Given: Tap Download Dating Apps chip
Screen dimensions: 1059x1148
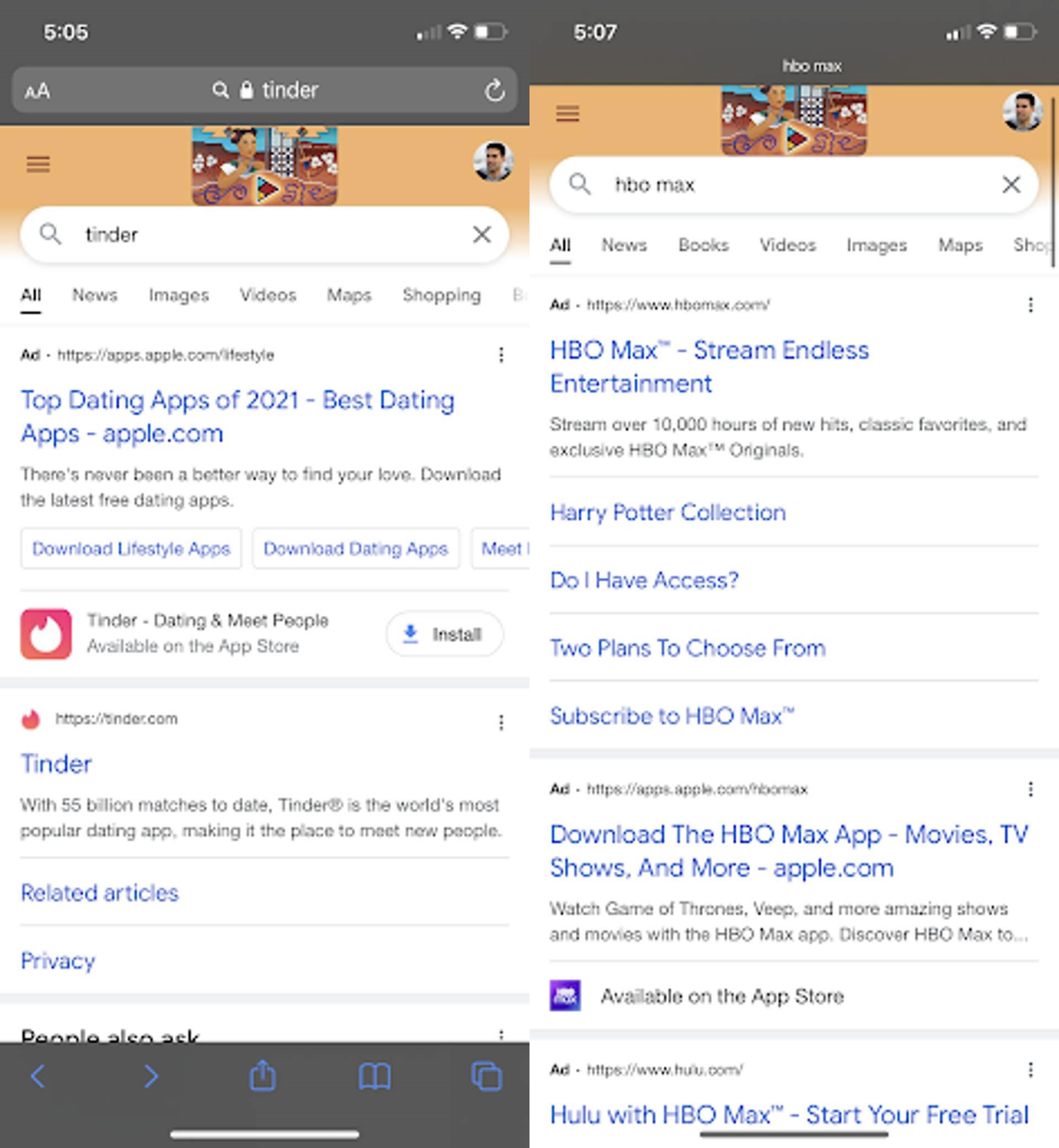Looking at the screenshot, I should [x=356, y=549].
